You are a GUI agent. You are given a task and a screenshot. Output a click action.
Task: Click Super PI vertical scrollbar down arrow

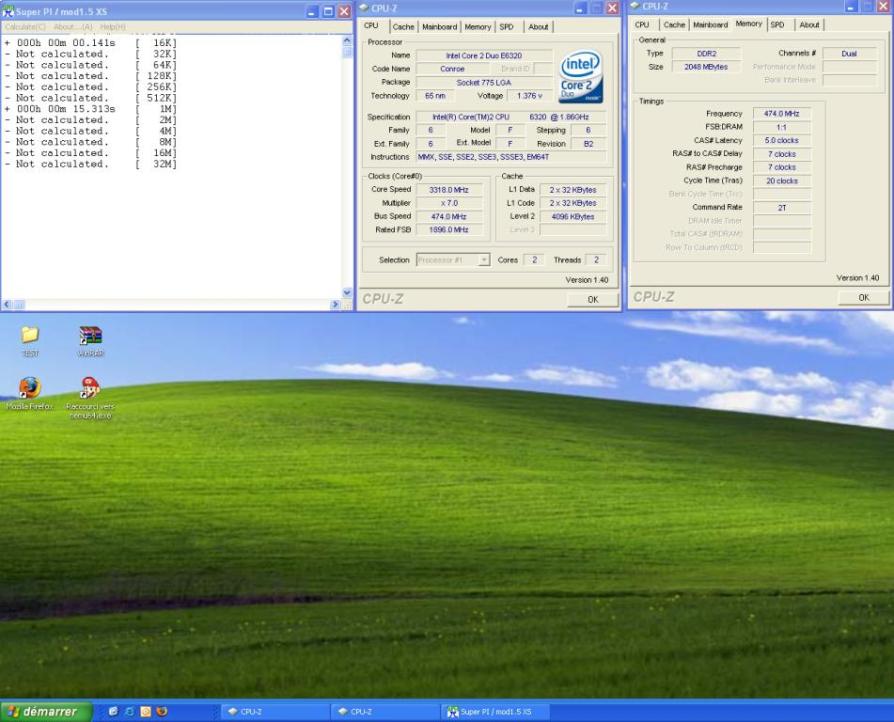(x=347, y=293)
